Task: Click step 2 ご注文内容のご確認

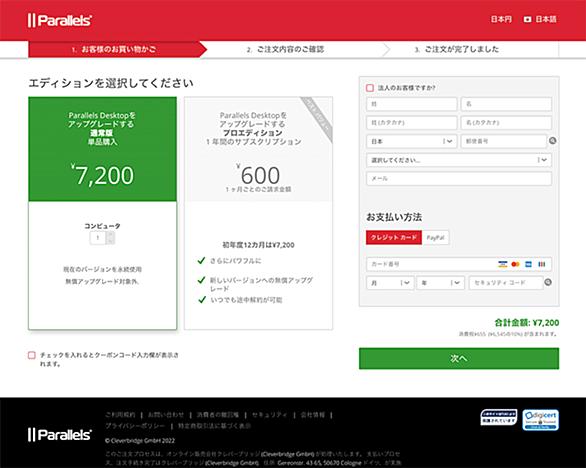Action: coord(285,49)
